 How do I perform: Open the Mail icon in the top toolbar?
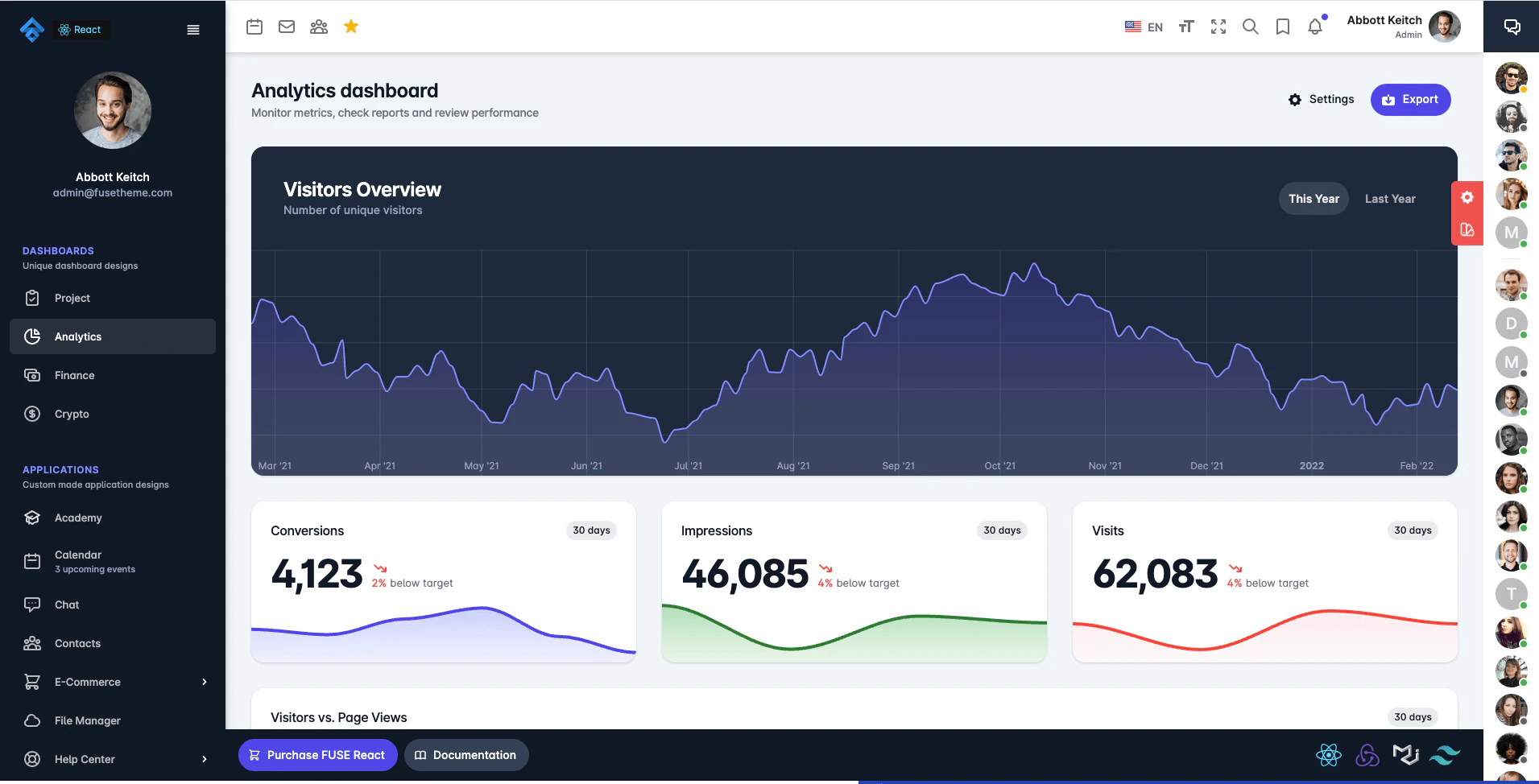[x=287, y=26]
